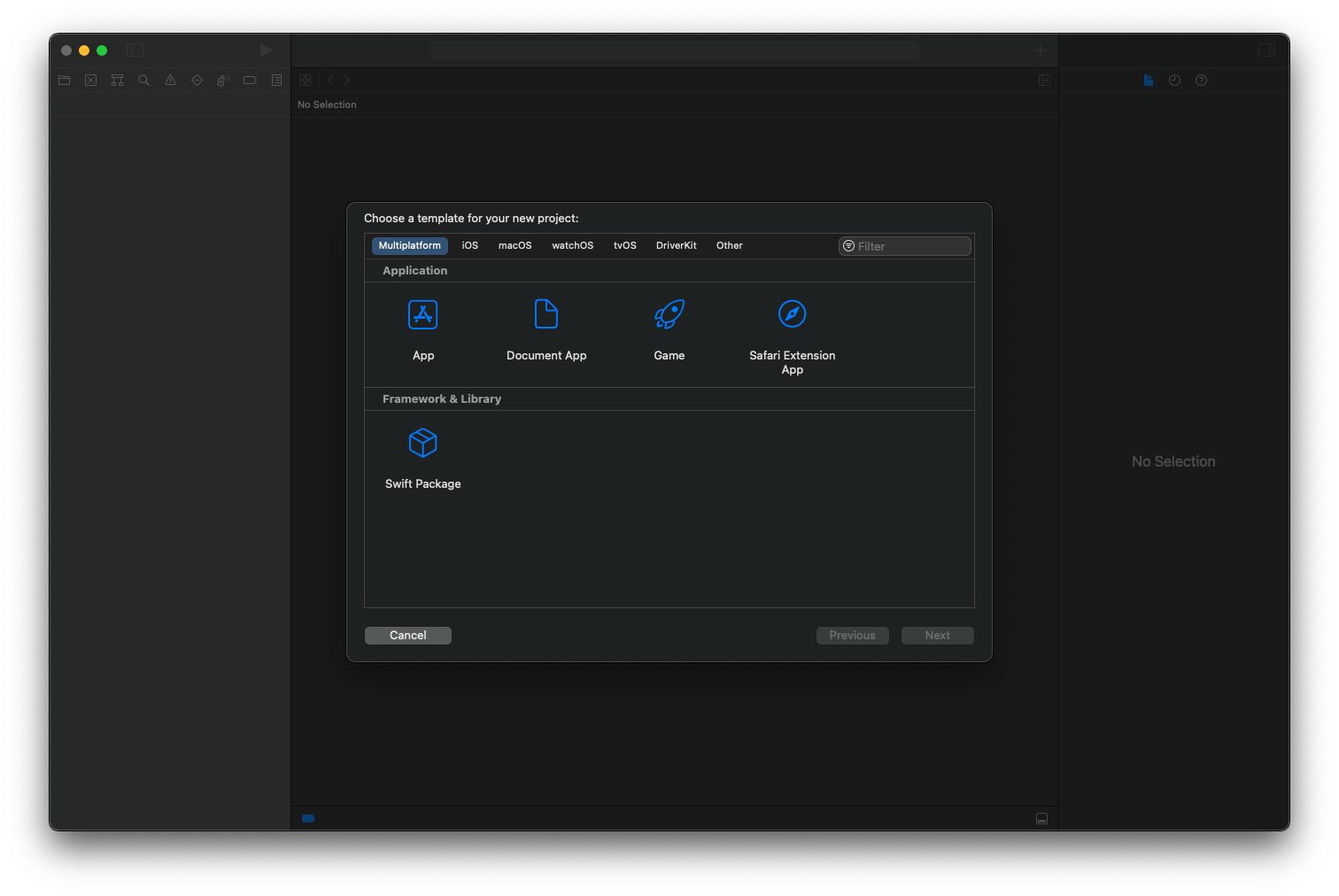Switch to the tvOS tab
The image size is (1339, 896).
pos(625,246)
